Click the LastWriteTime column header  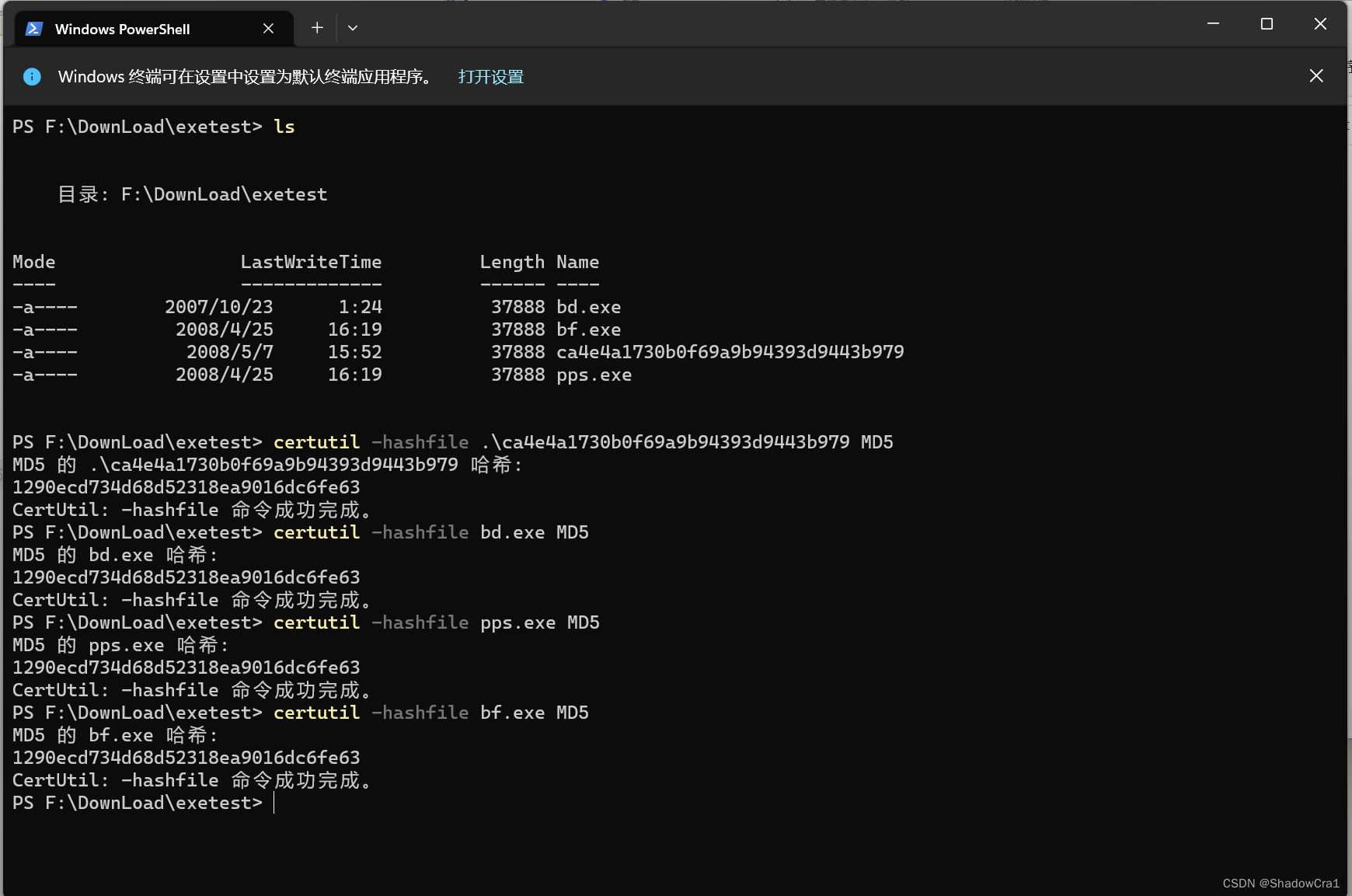tap(311, 262)
